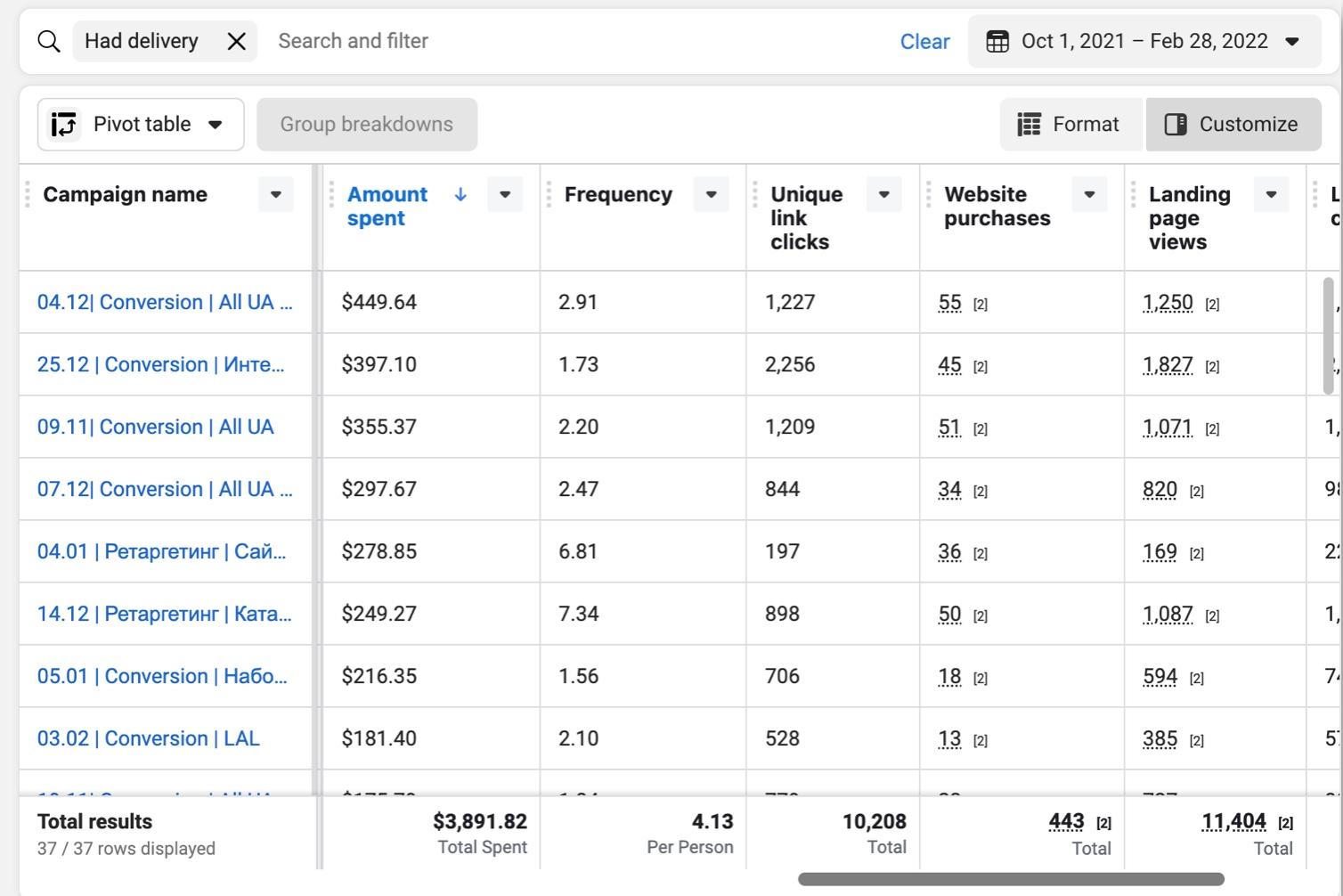
Task: Remove the Had delivery filter chip
Action: coord(236,41)
